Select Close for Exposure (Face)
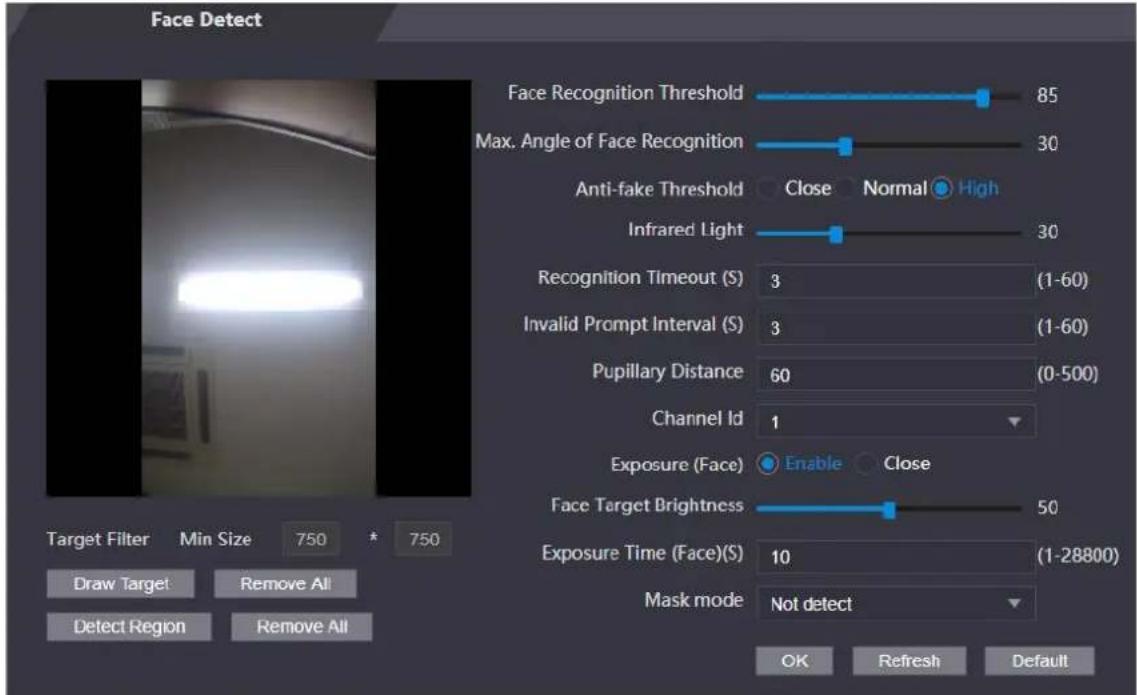Screen dimensions: 1137x695 coord(865,464)
